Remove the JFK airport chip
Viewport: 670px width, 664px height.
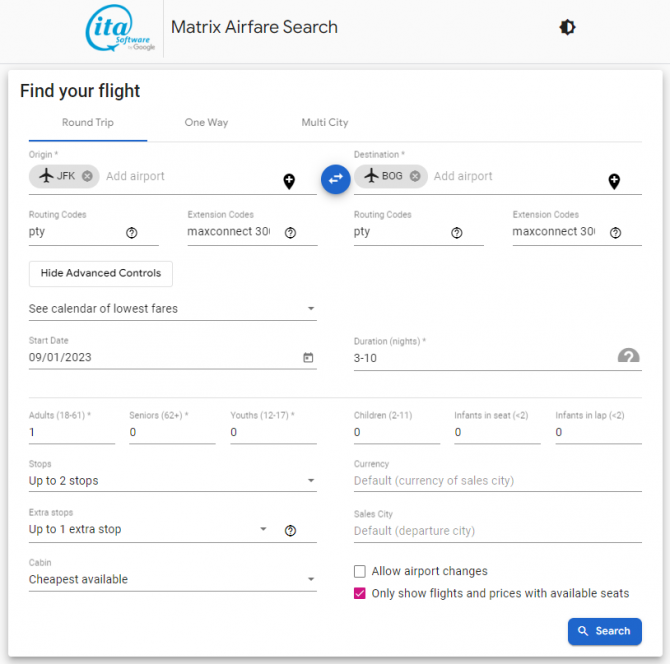click(x=87, y=176)
